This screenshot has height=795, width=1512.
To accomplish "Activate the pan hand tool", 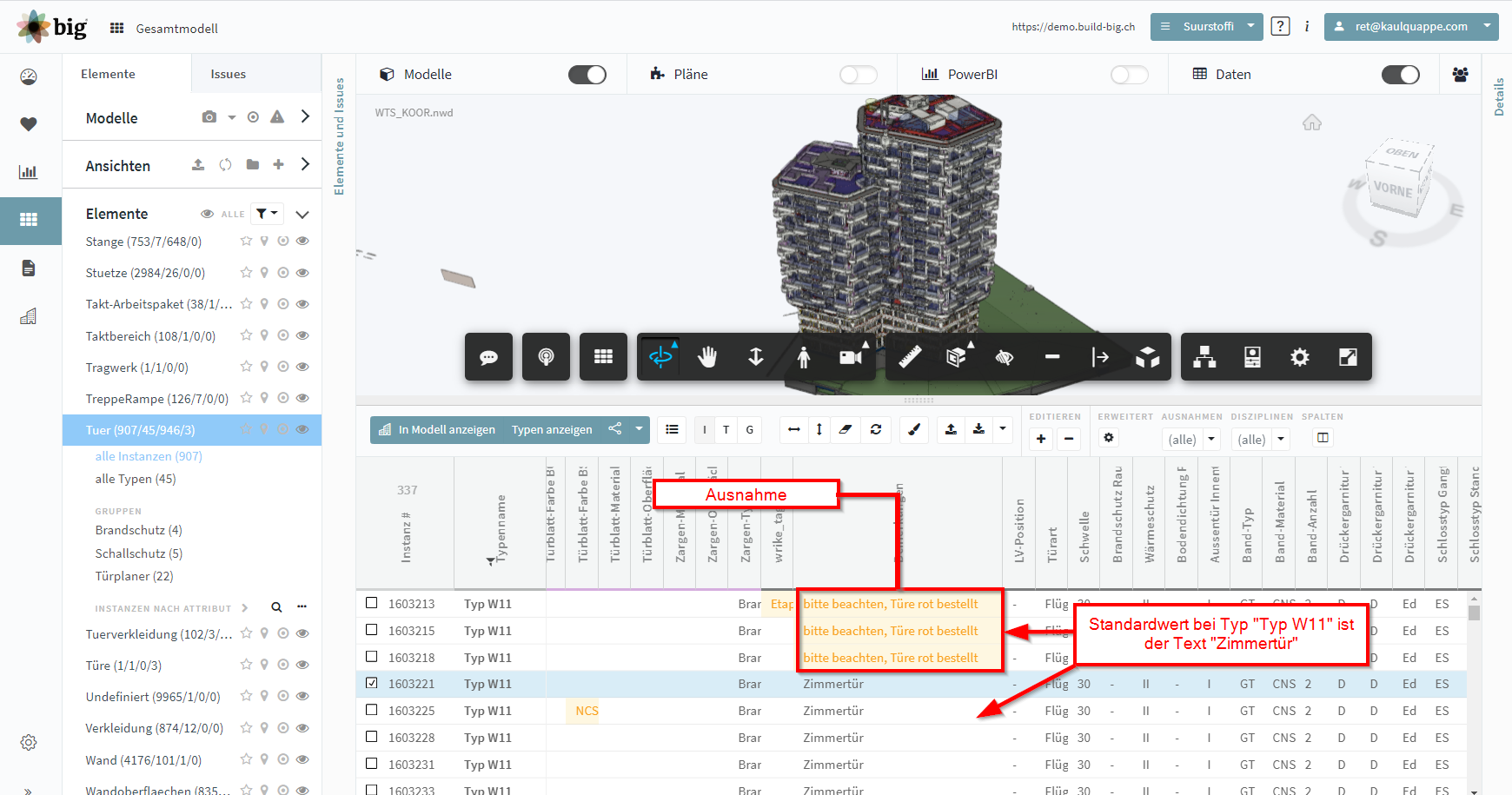I will tap(707, 357).
